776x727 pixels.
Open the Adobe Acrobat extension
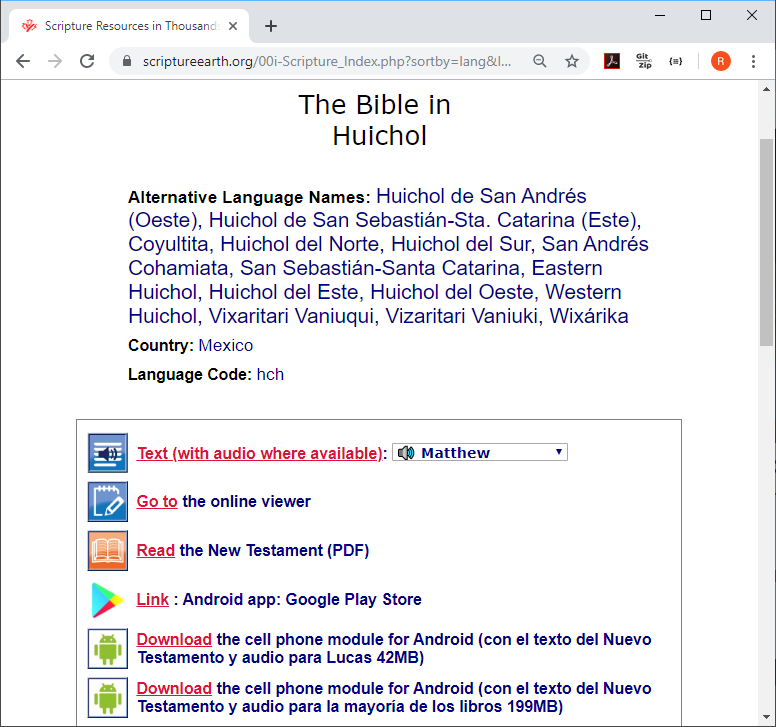tap(611, 61)
